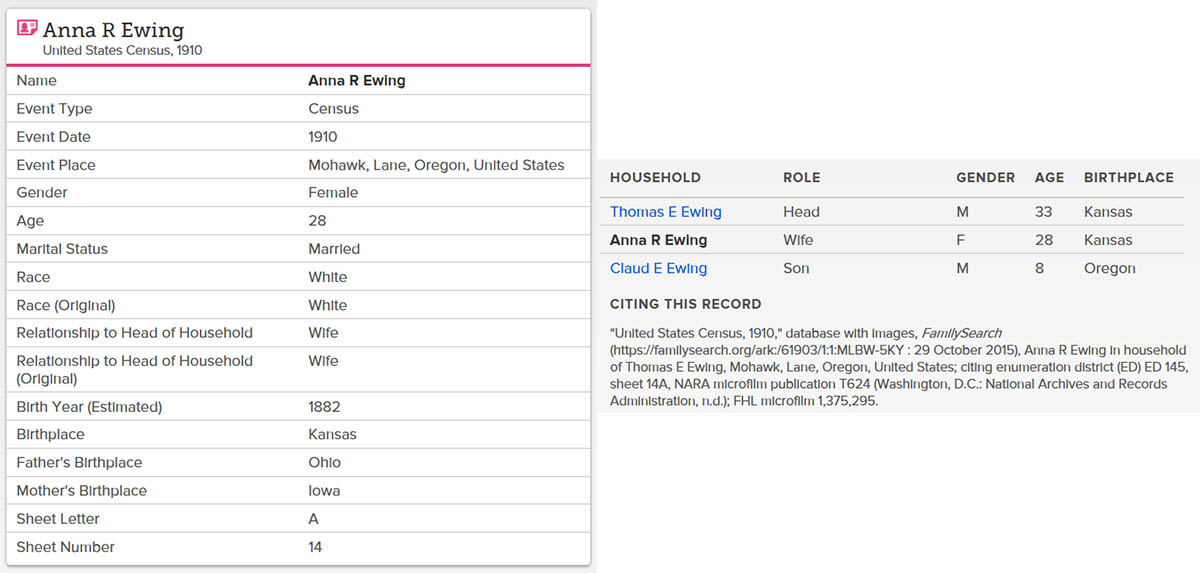Click the Anna R Ewing record title
Image resolution: width=1200 pixels, height=573 pixels.
pos(113,30)
